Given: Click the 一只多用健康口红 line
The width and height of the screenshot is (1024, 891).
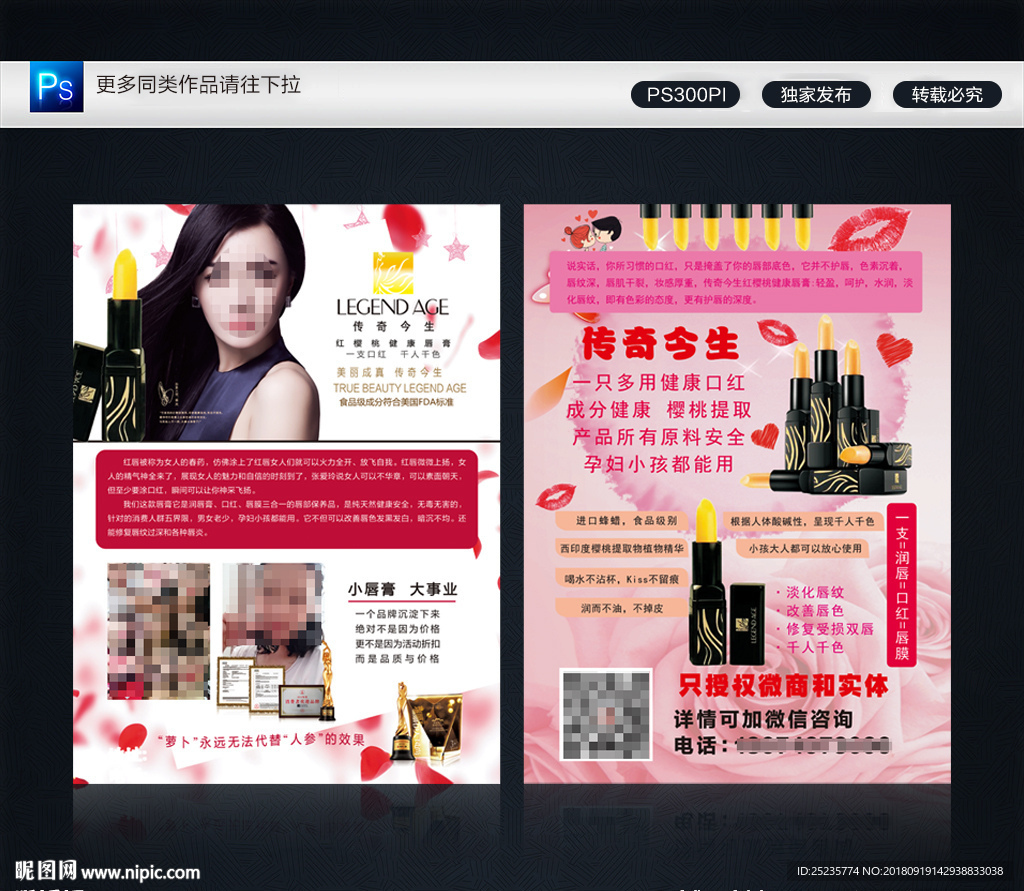Looking at the screenshot, I should pyautogui.click(x=659, y=382).
